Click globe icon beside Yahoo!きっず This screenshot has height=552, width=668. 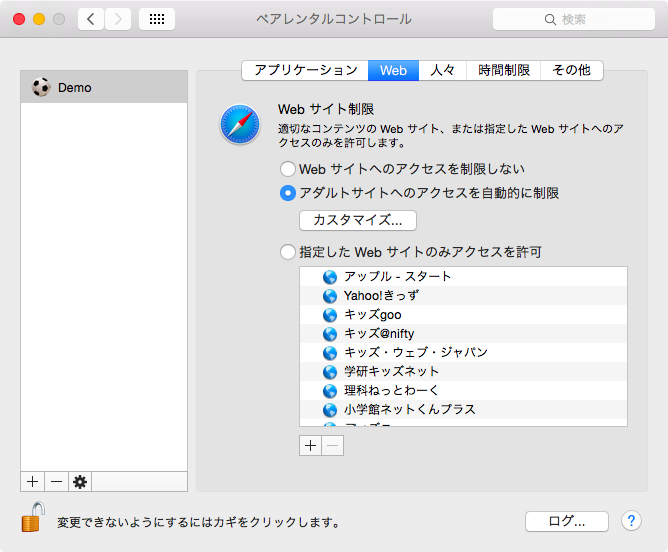pyautogui.click(x=330, y=296)
